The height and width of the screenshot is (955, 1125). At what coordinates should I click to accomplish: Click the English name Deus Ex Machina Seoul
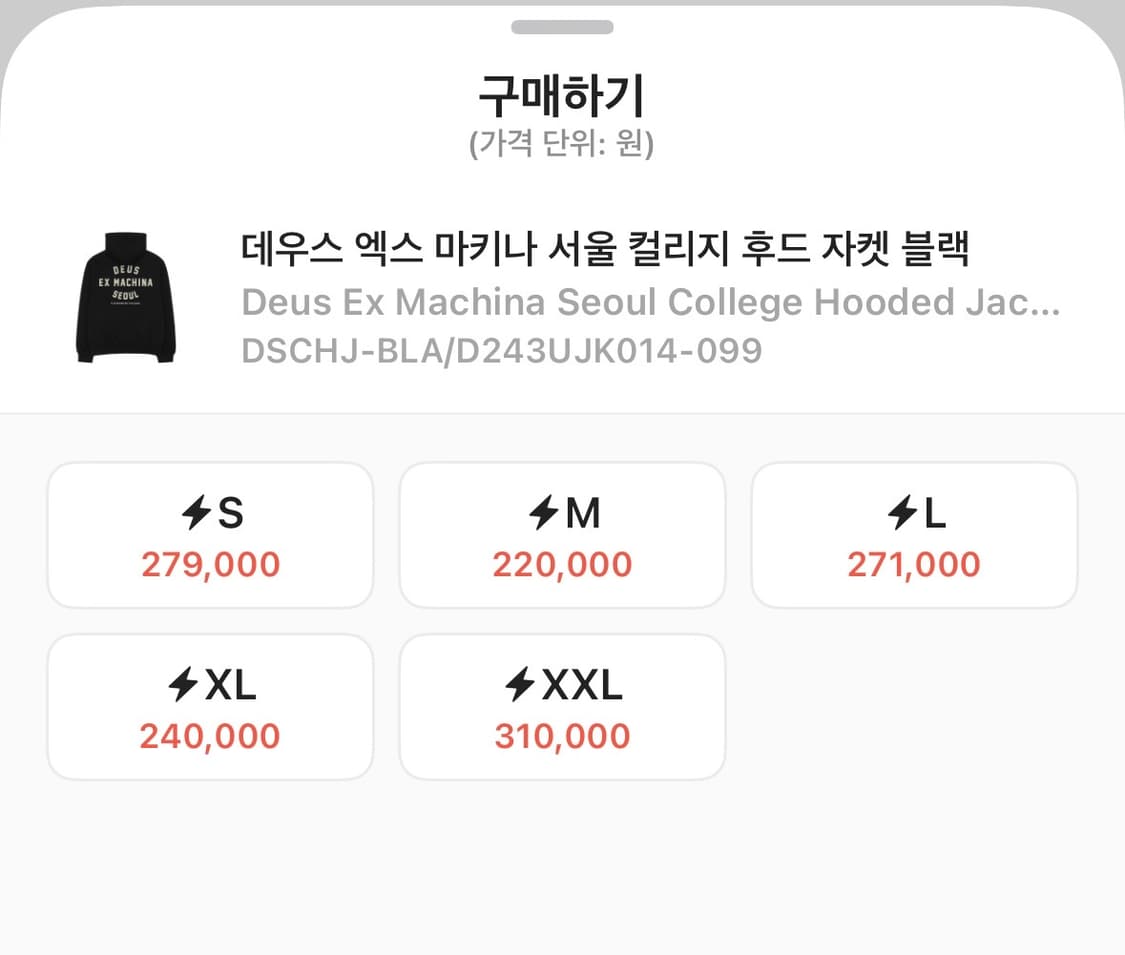650,302
